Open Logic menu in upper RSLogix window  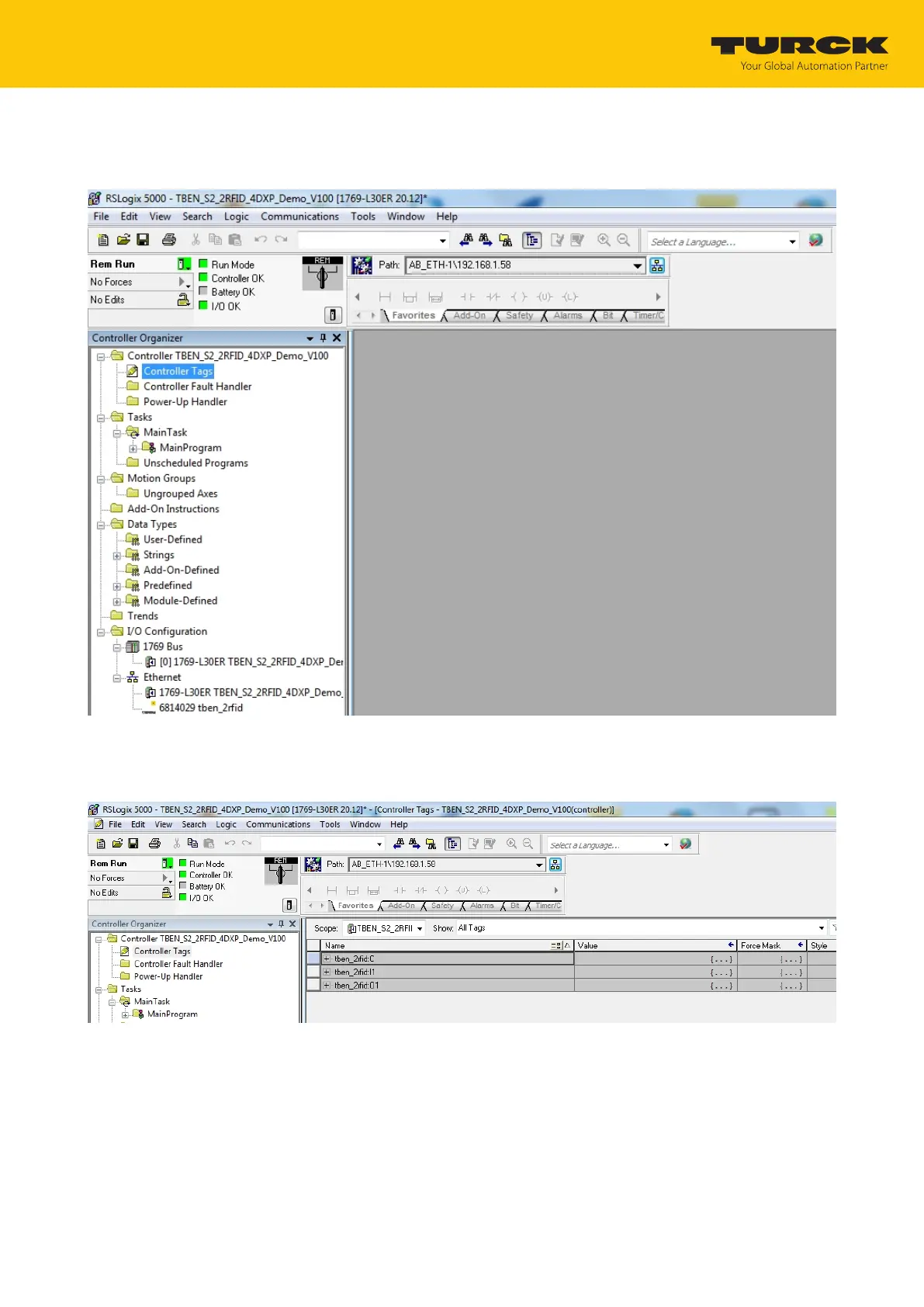tap(237, 217)
